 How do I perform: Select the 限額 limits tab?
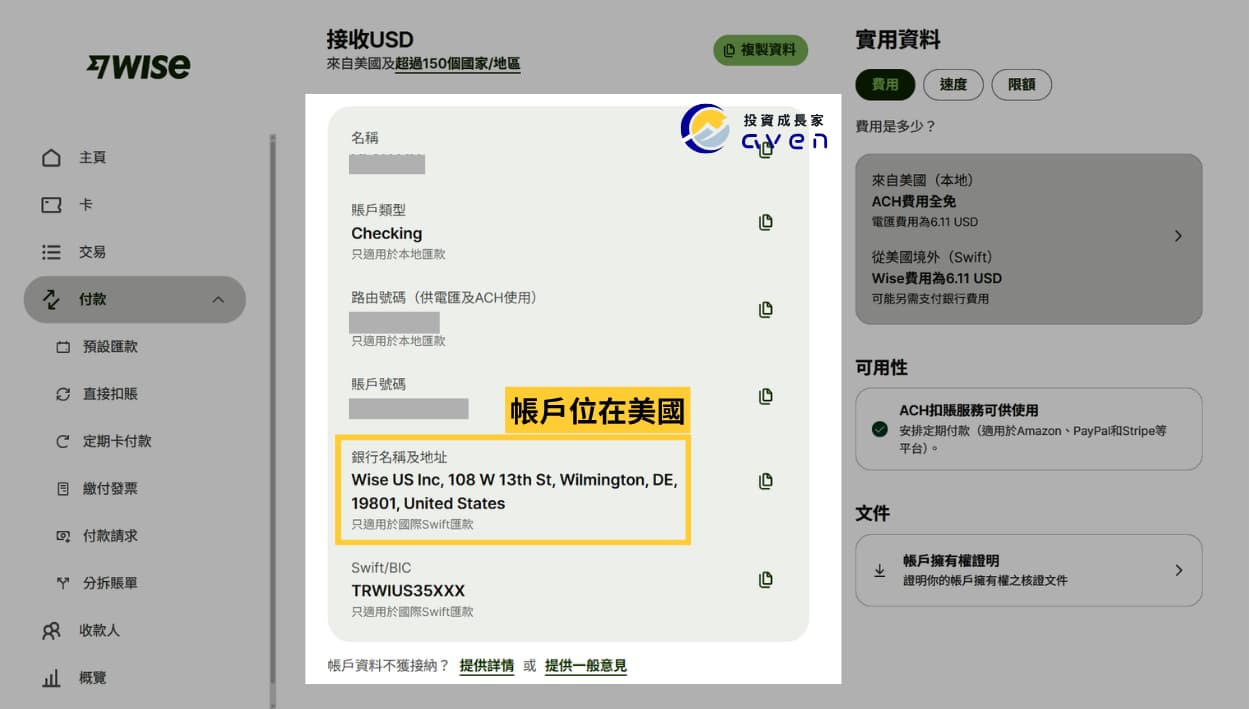(1021, 85)
